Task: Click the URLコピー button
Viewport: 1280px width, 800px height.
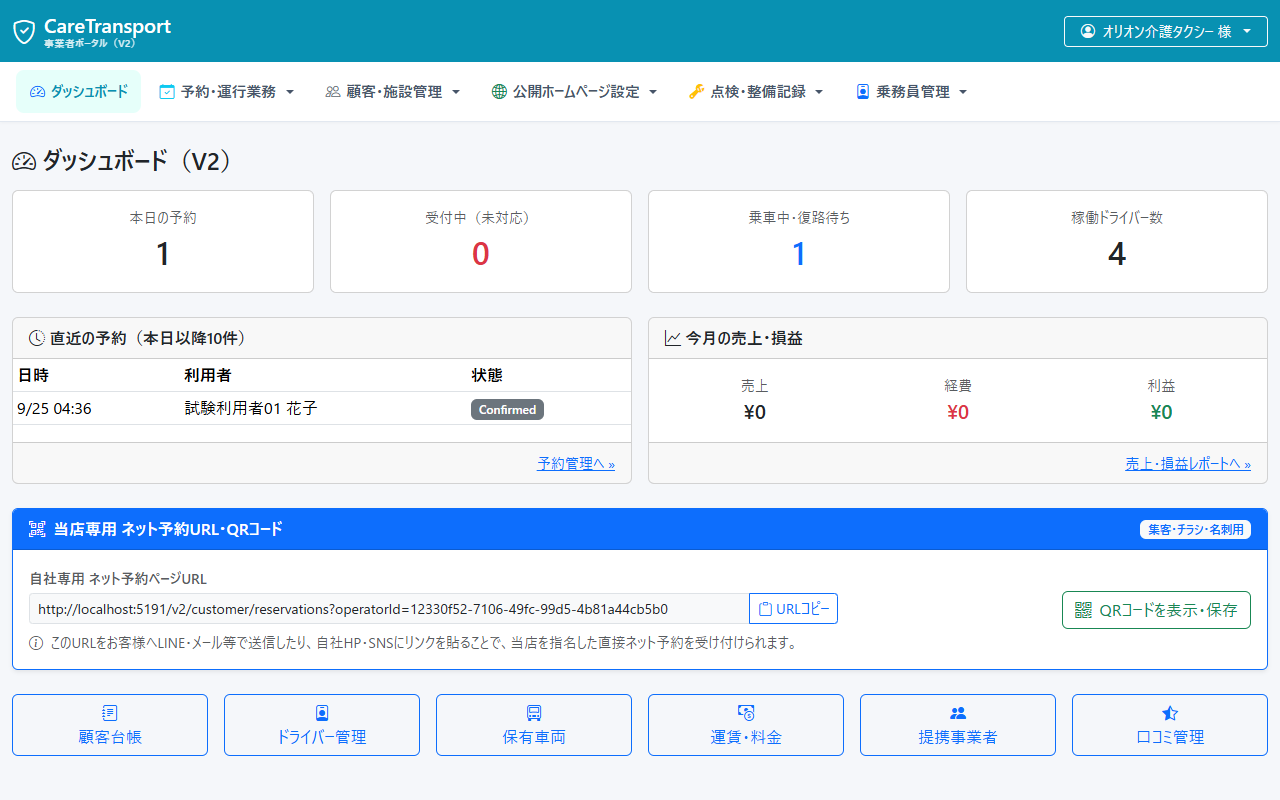Action: tap(793, 609)
